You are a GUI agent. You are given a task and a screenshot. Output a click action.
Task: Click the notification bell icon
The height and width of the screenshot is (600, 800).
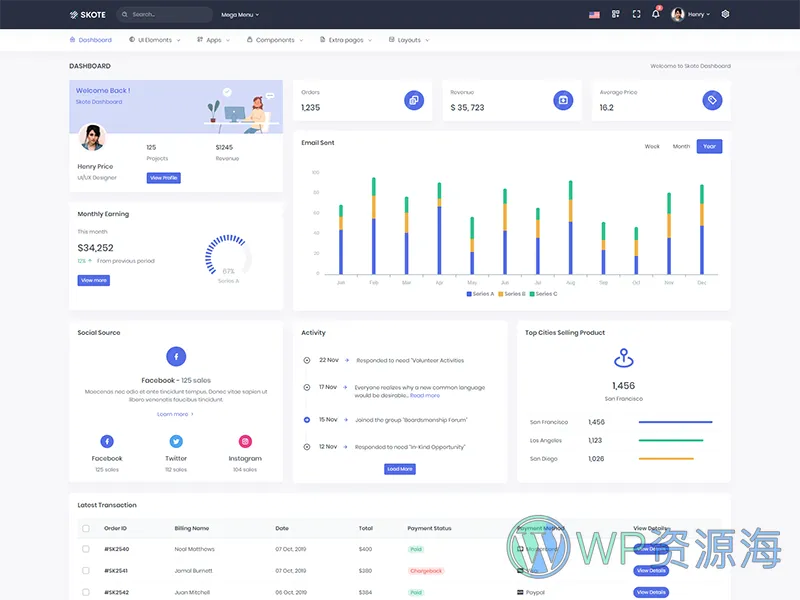pyautogui.click(x=656, y=15)
